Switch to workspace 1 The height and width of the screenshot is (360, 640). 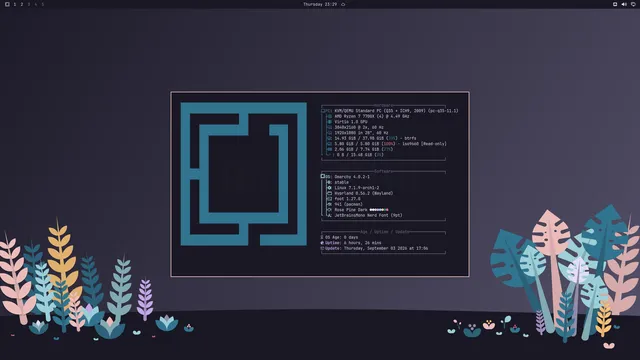click(15, 4)
